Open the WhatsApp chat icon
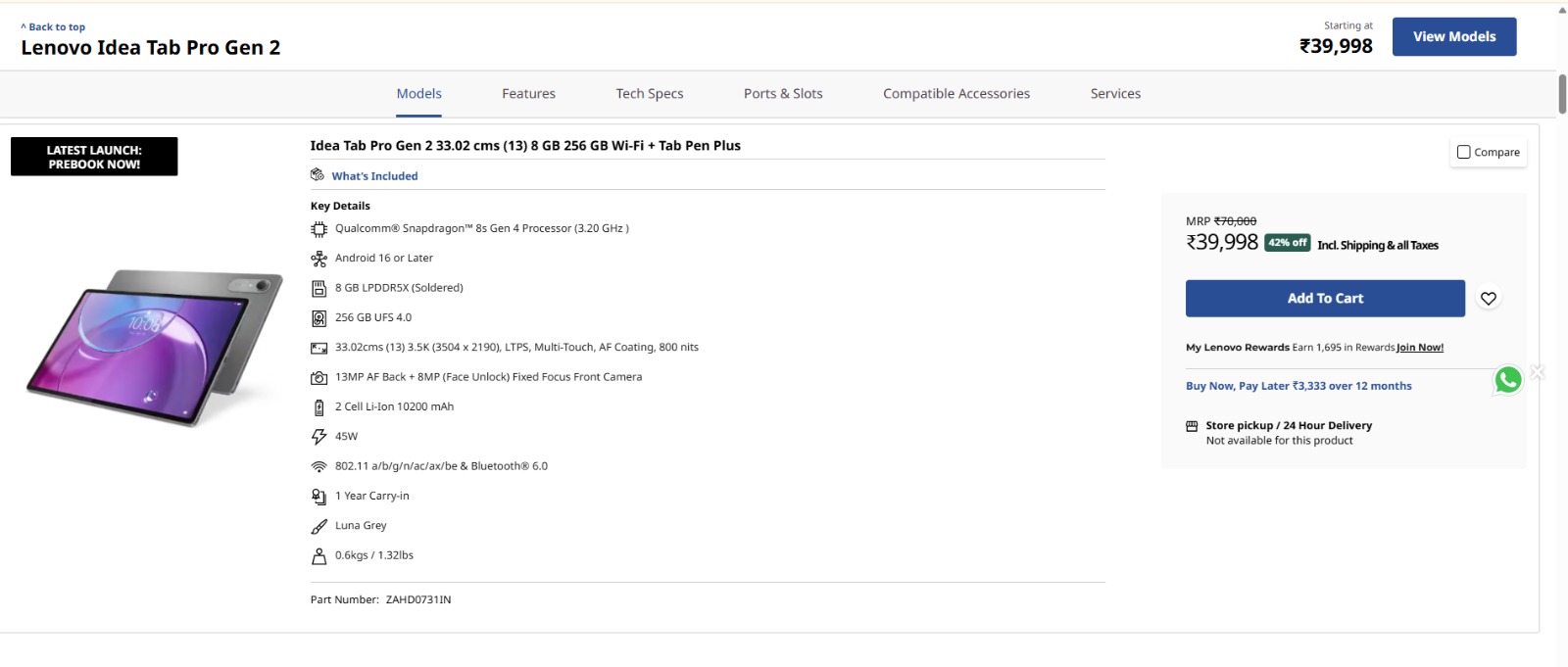Image resolution: width=1568 pixels, height=667 pixels. 1507,380
